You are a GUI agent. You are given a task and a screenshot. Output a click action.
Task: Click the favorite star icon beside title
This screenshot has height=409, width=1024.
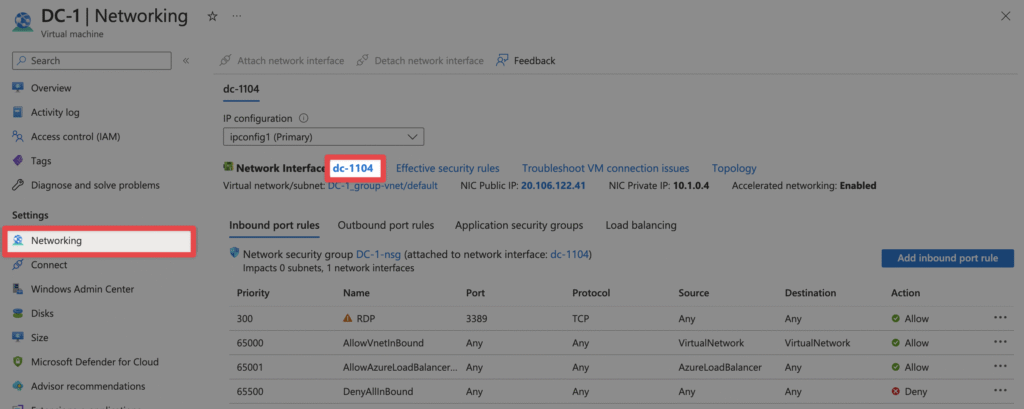(x=212, y=16)
